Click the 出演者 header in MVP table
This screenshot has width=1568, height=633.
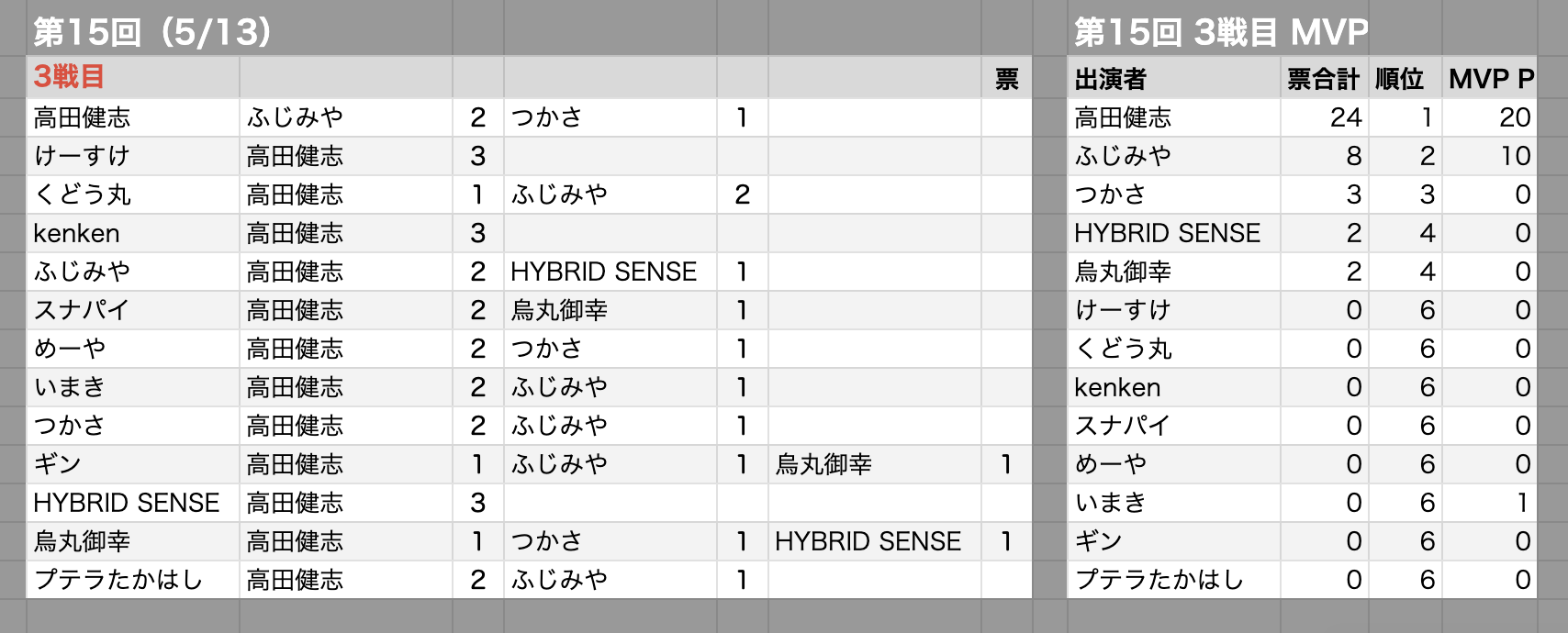[x=1173, y=78]
